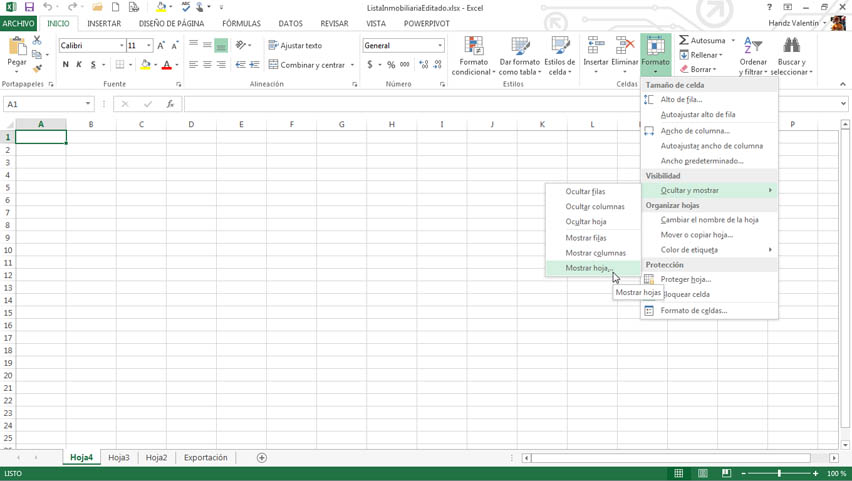The width and height of the screenshot is (852, 481).
Task: Expand the General number format dropdown
Action: click(439, 46)
